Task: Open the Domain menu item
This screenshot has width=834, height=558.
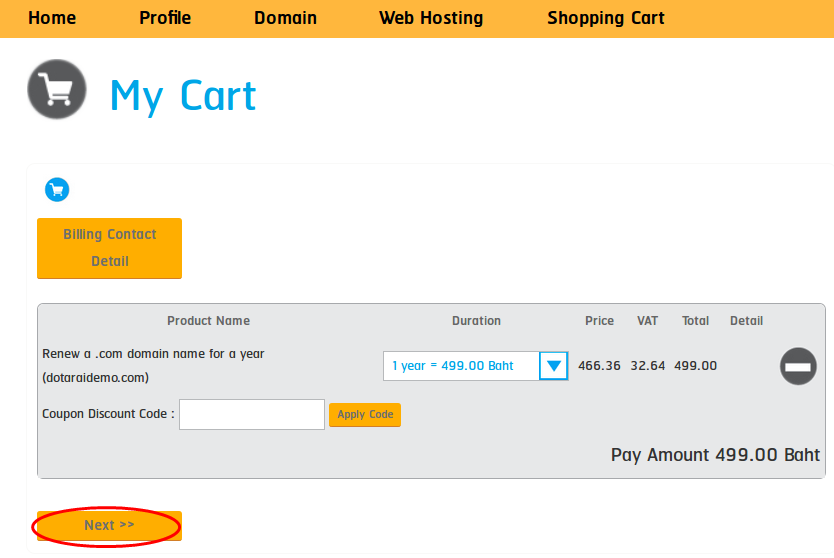Action: pyautogui.click(x=285, y=18)
